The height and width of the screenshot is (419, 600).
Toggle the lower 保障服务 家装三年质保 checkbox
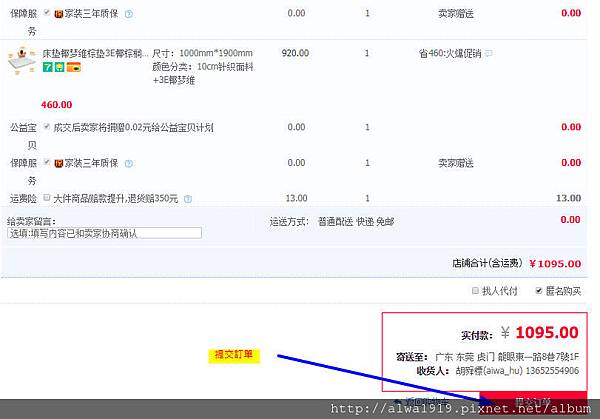(47, 162)
